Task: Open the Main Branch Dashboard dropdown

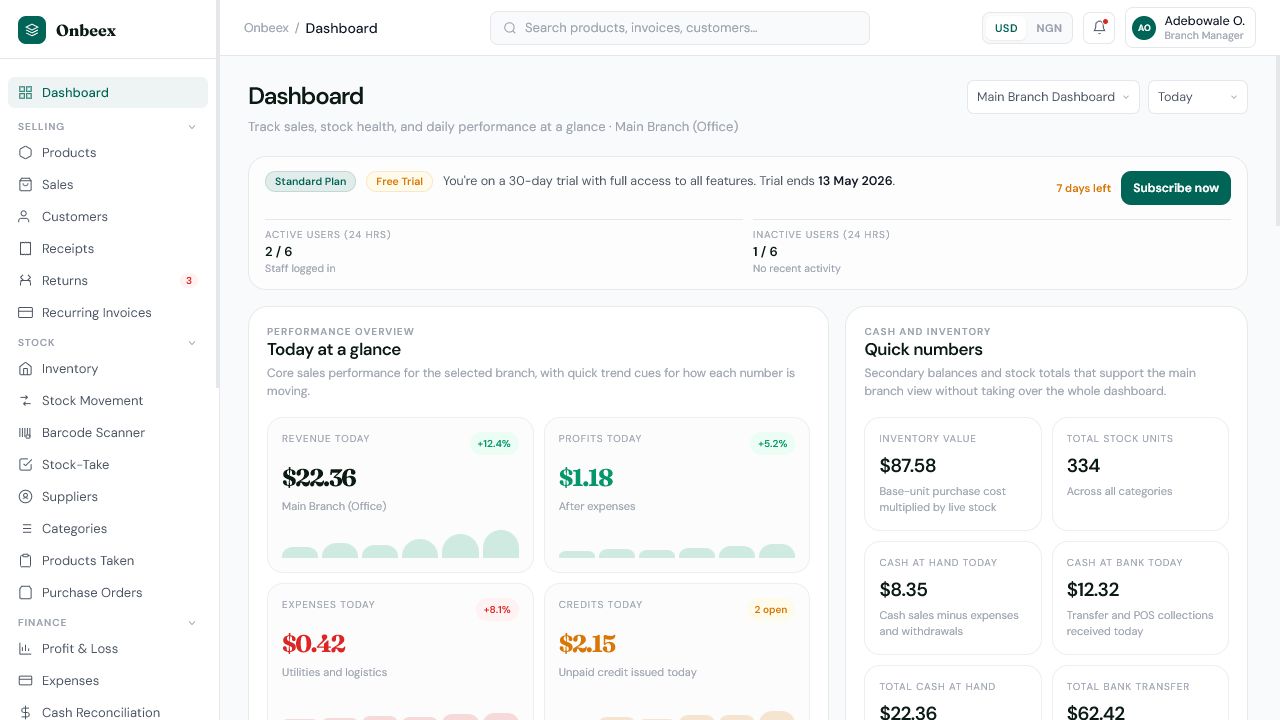Action: click(x=1053, y=97)
